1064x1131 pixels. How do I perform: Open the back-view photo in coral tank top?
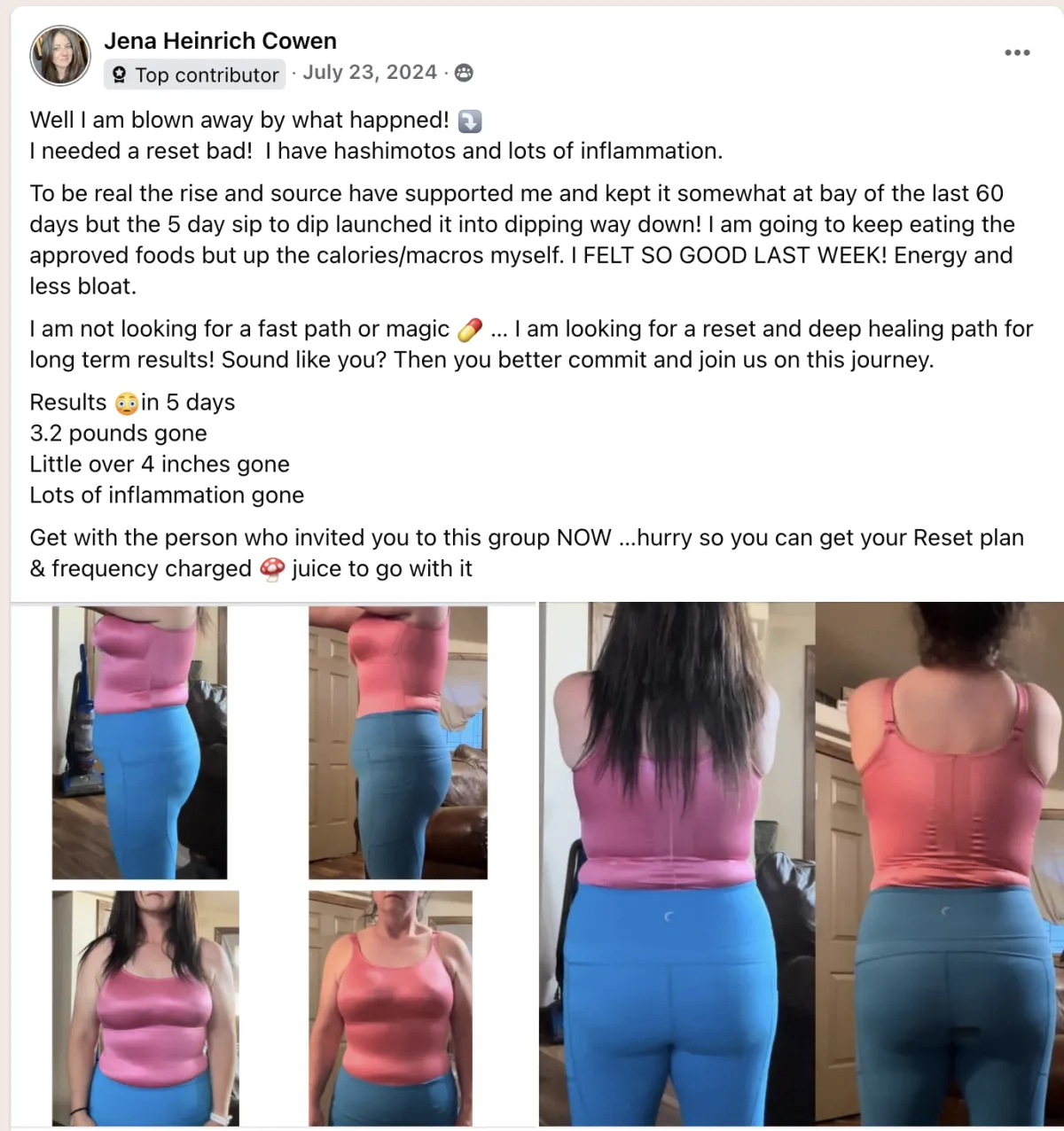click(x=940, y=864)
